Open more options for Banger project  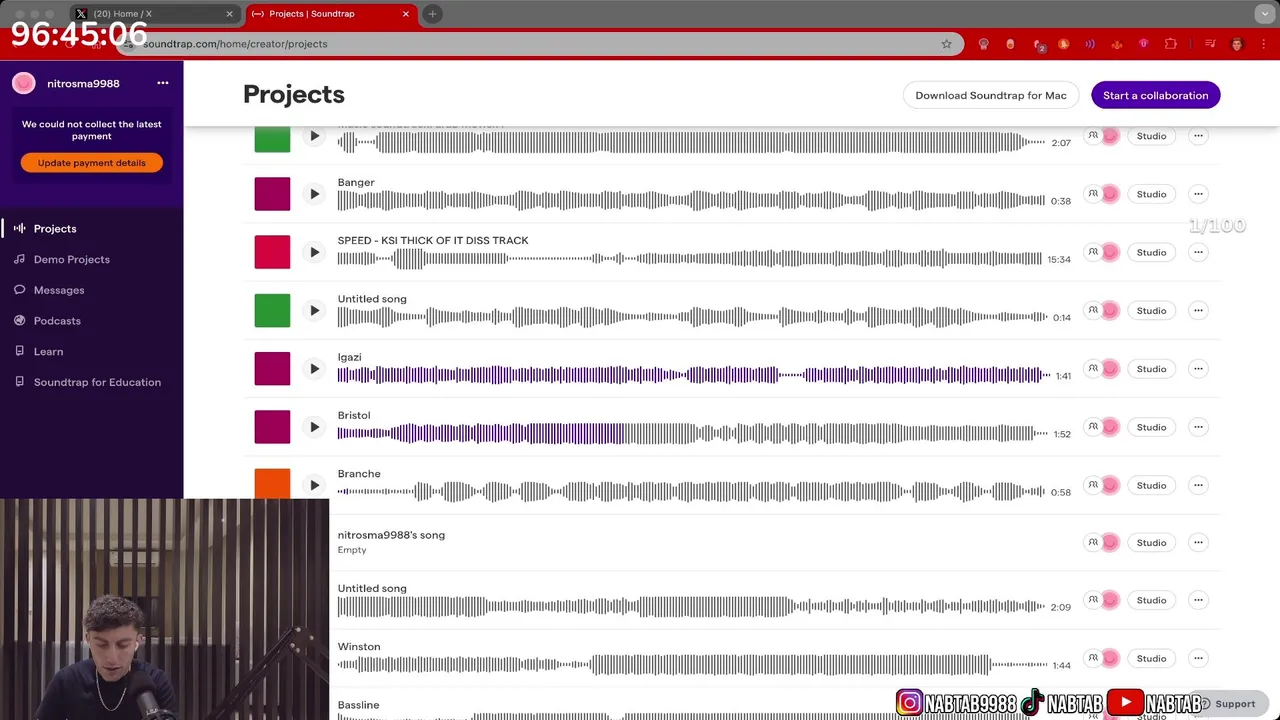1198,194
